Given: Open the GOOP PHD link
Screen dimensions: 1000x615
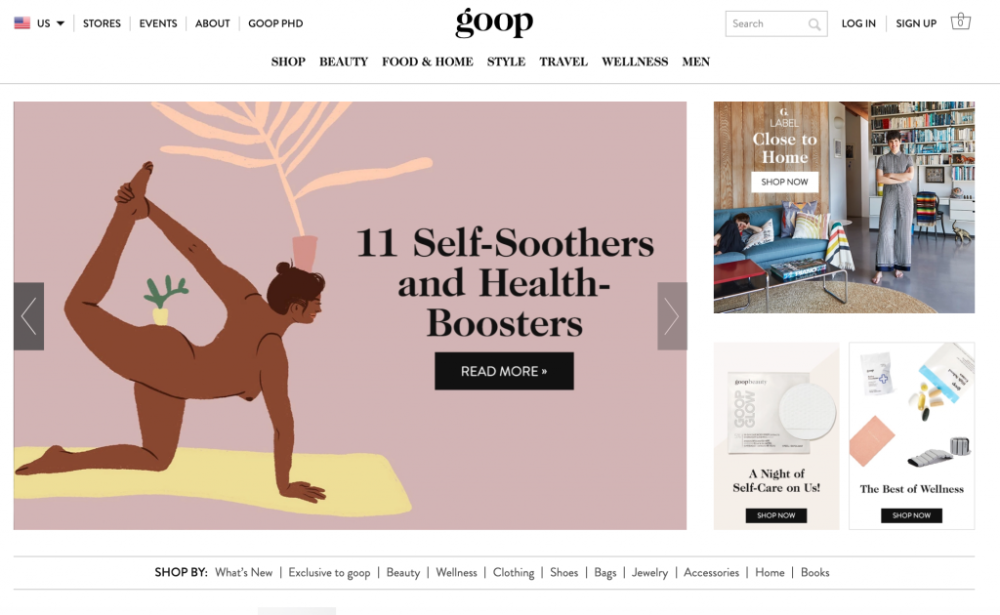Looking at the screenshot, I should coord(276,24).
